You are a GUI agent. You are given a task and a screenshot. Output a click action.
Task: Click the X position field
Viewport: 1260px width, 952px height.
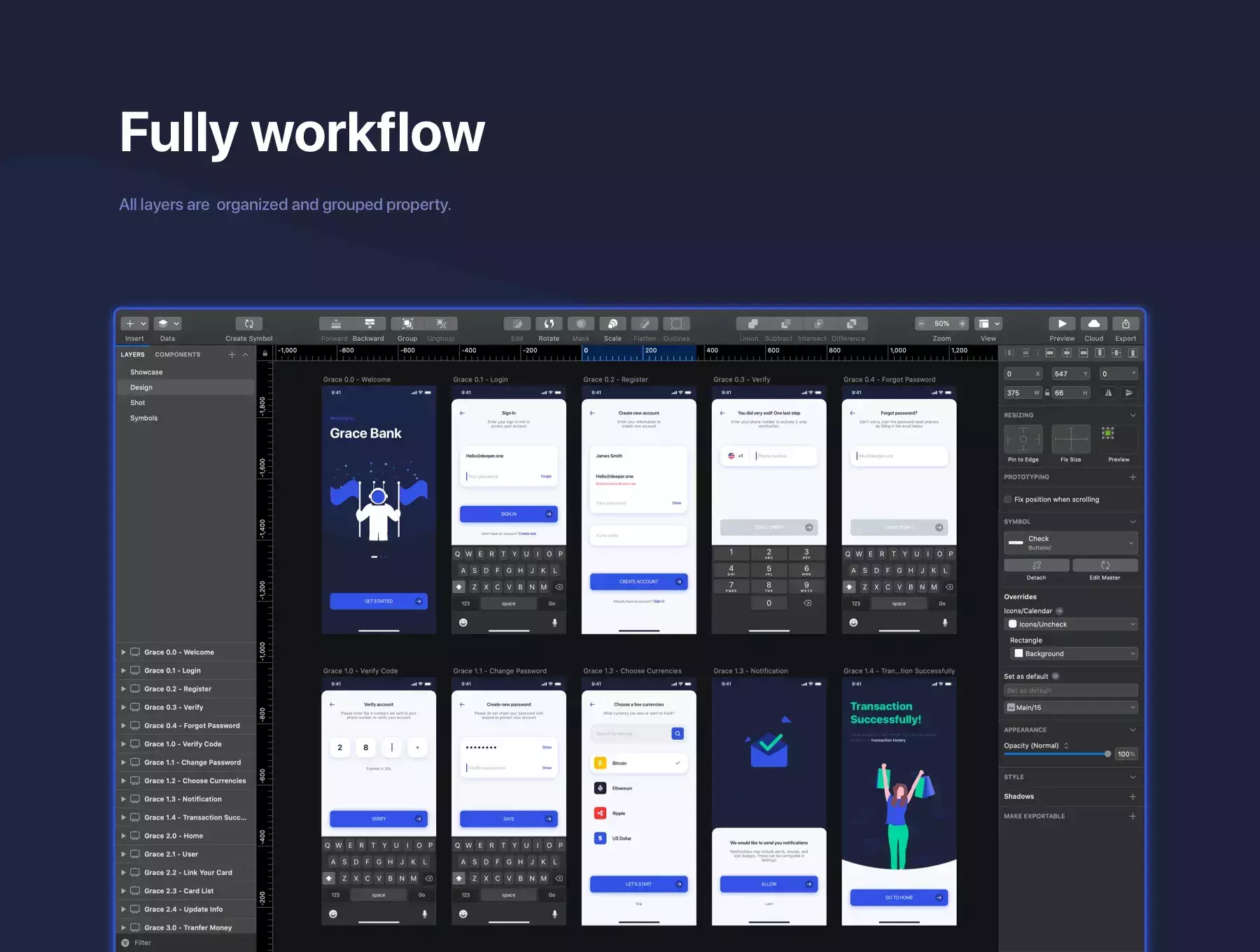pyautogui.click(x=1023, y=374)
